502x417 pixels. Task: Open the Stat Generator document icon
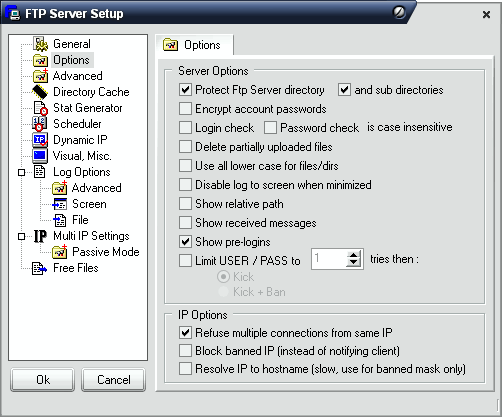tap(40, 108)
